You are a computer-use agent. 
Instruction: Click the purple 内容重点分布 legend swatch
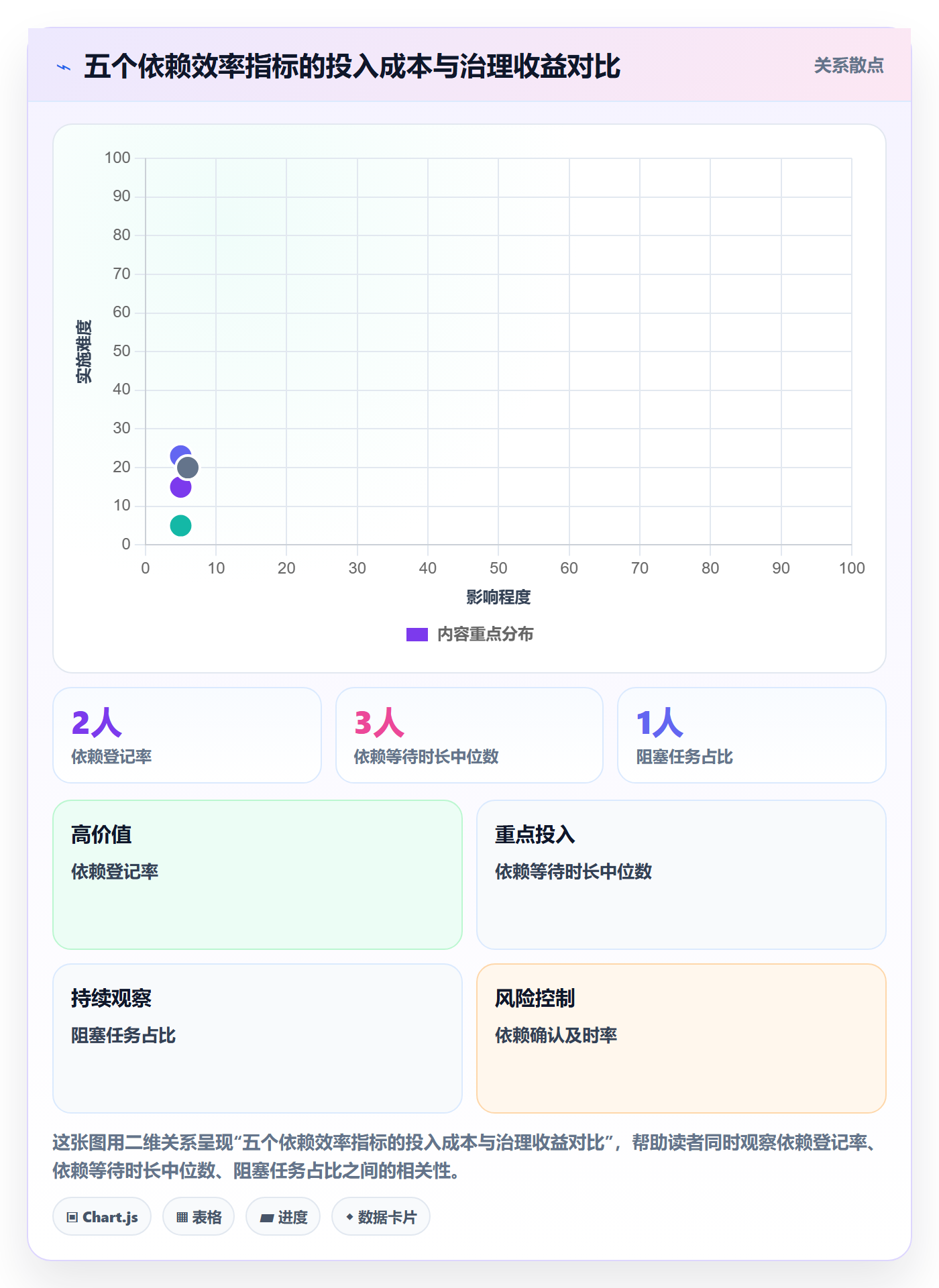[417, 635]
